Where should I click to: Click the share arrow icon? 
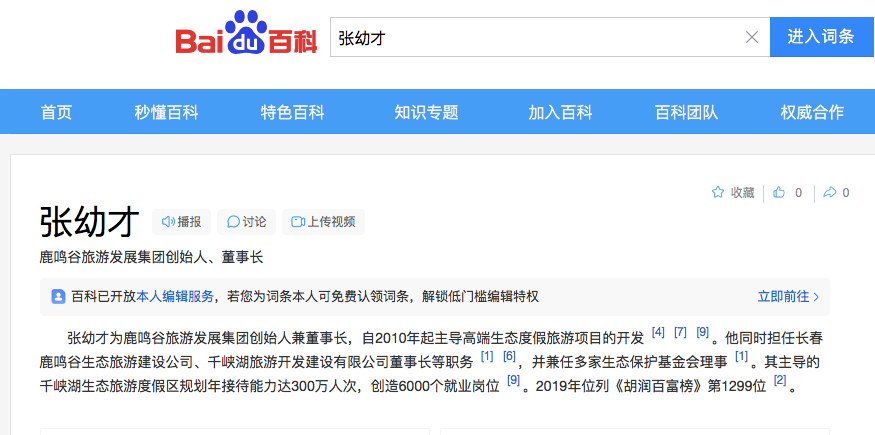point(829,193)
